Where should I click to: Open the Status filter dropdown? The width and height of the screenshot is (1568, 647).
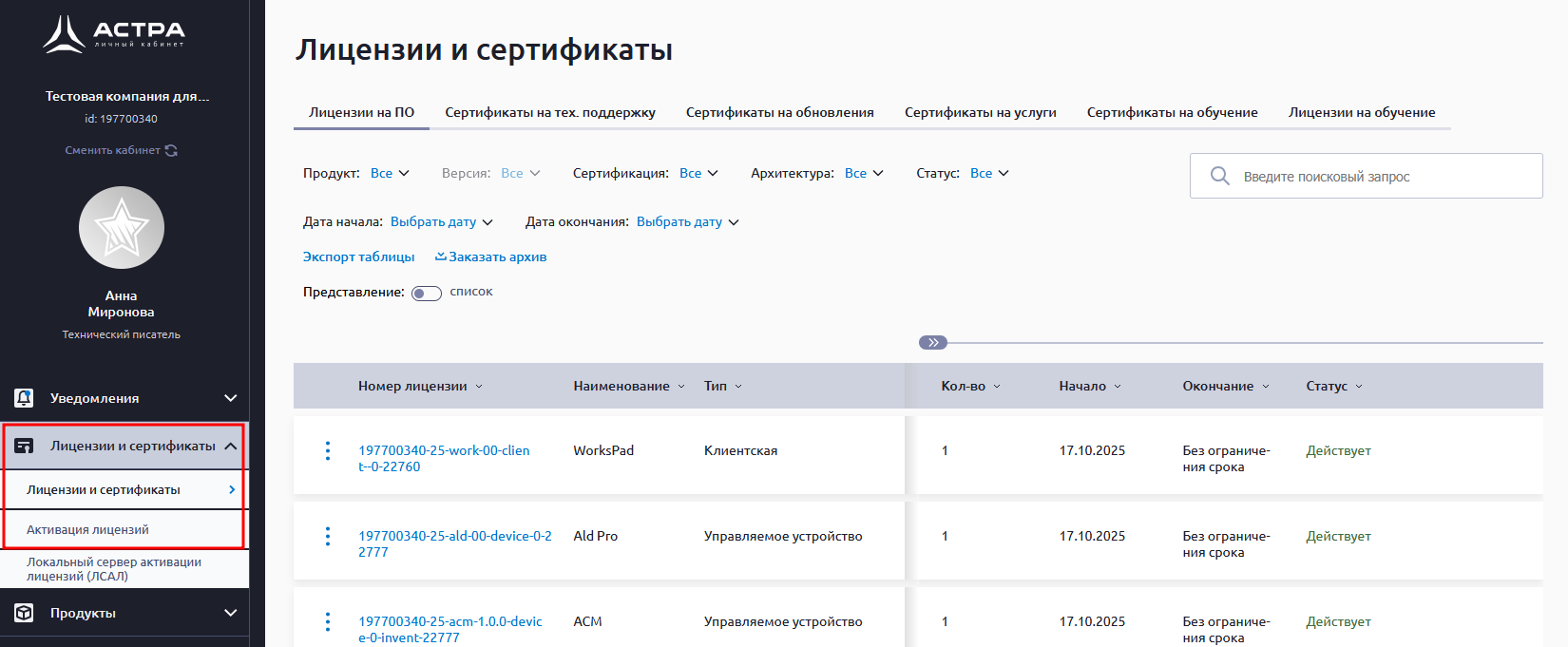pyautogui.click(x=989, y=173)
